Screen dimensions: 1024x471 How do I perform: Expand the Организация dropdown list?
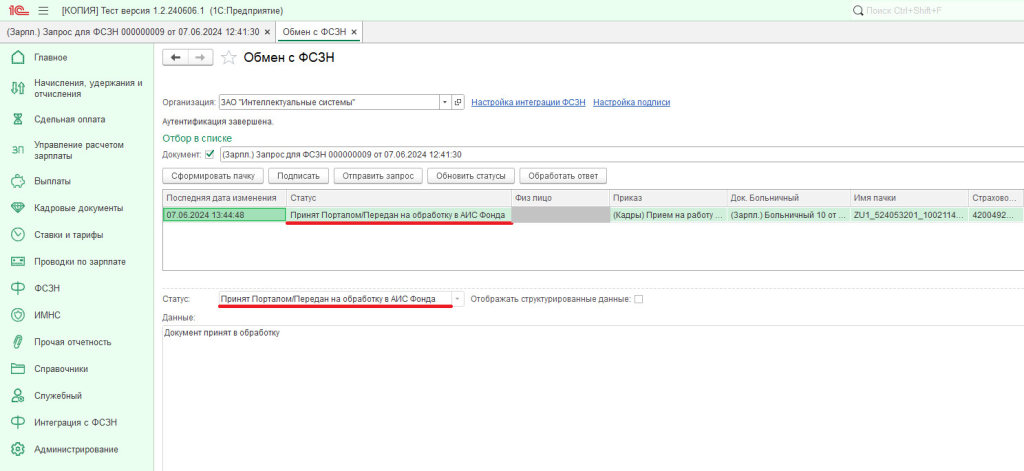445,102
